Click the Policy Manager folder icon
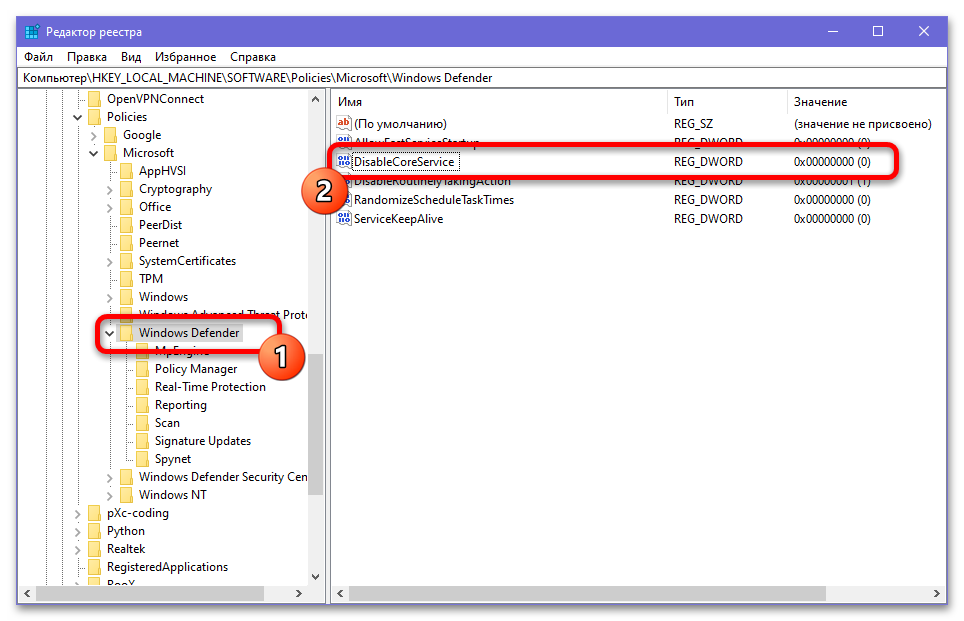 point(143,369)
